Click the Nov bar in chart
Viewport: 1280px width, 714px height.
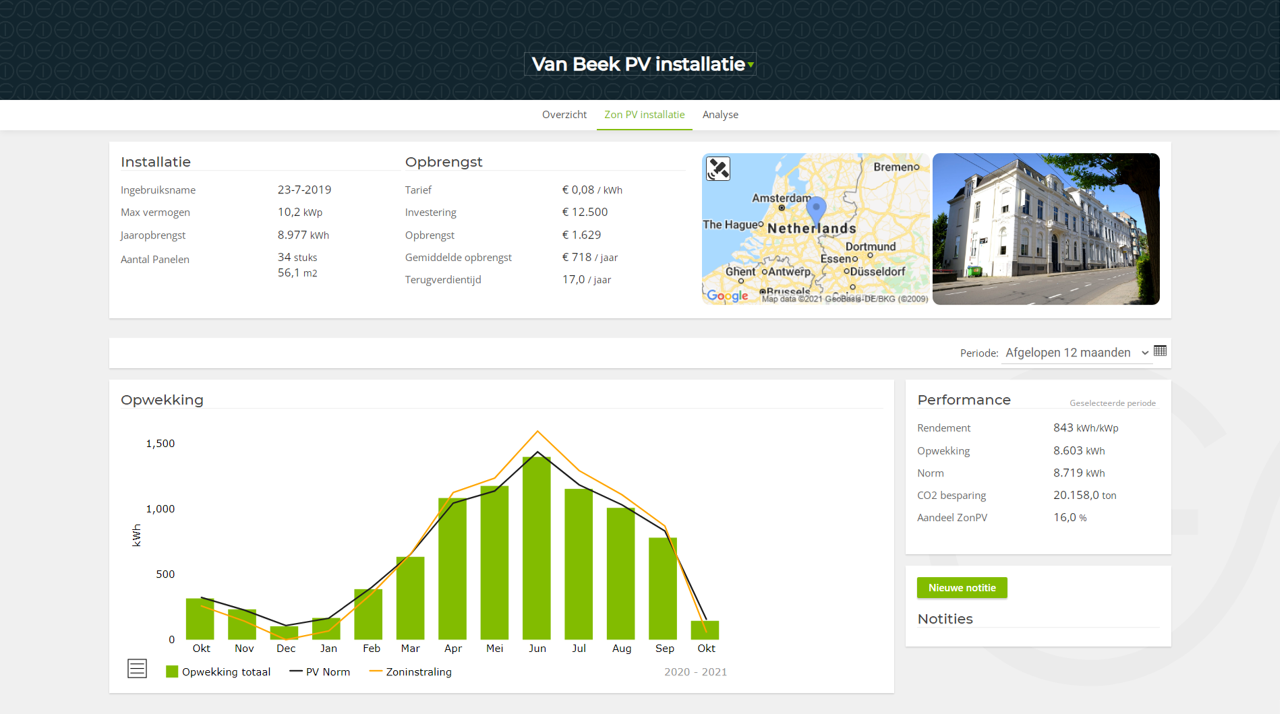242,624
